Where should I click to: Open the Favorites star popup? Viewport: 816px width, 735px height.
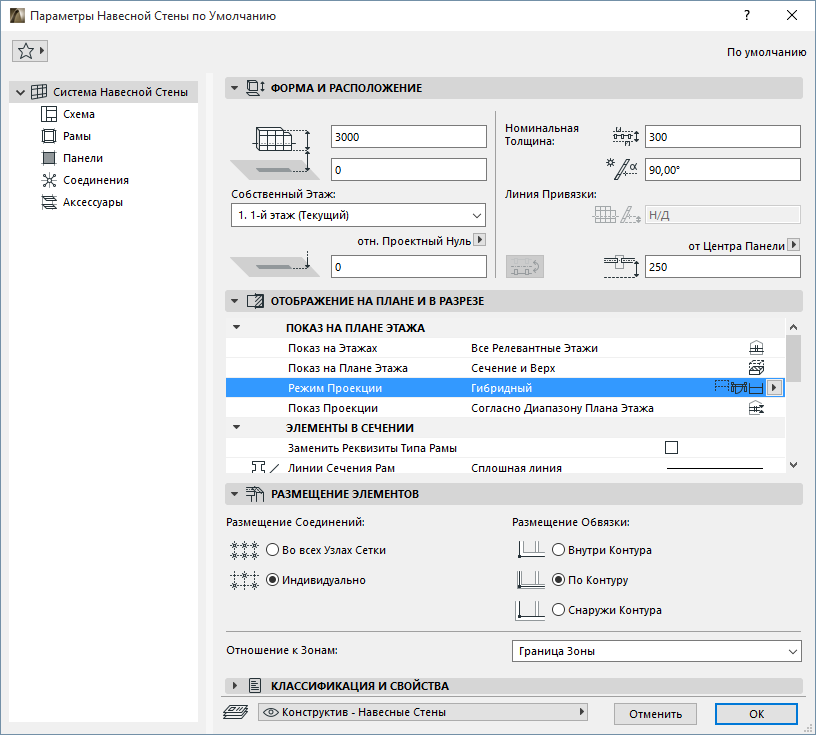click(29, 50)
